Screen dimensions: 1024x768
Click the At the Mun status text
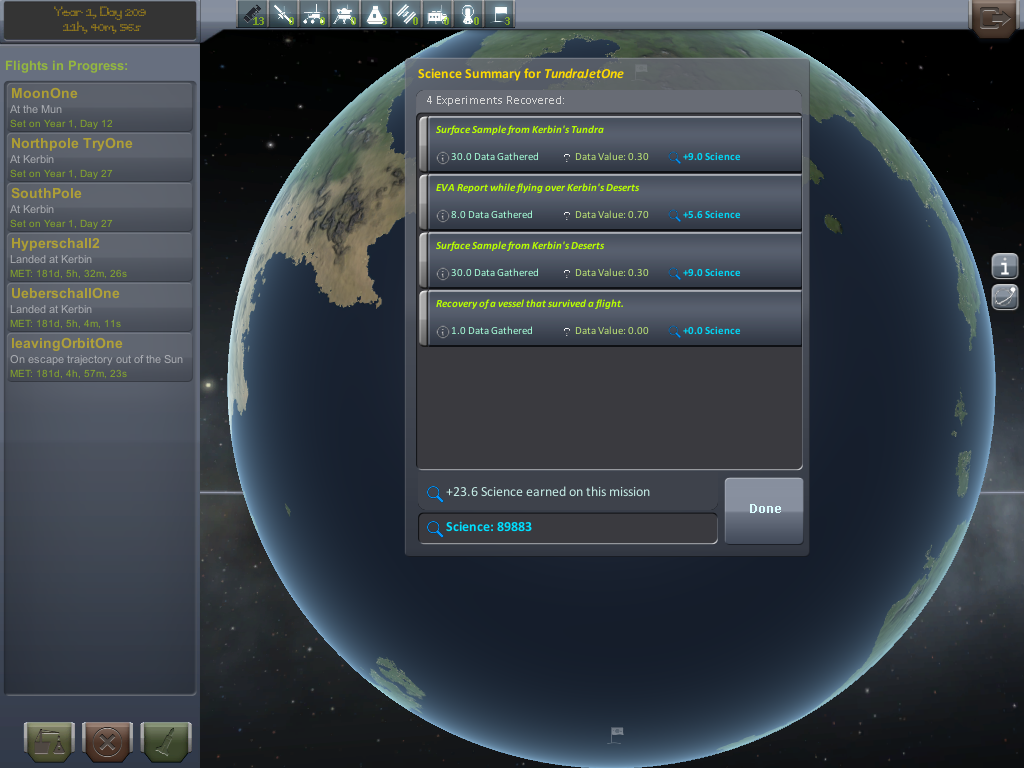tap(36, 109)
